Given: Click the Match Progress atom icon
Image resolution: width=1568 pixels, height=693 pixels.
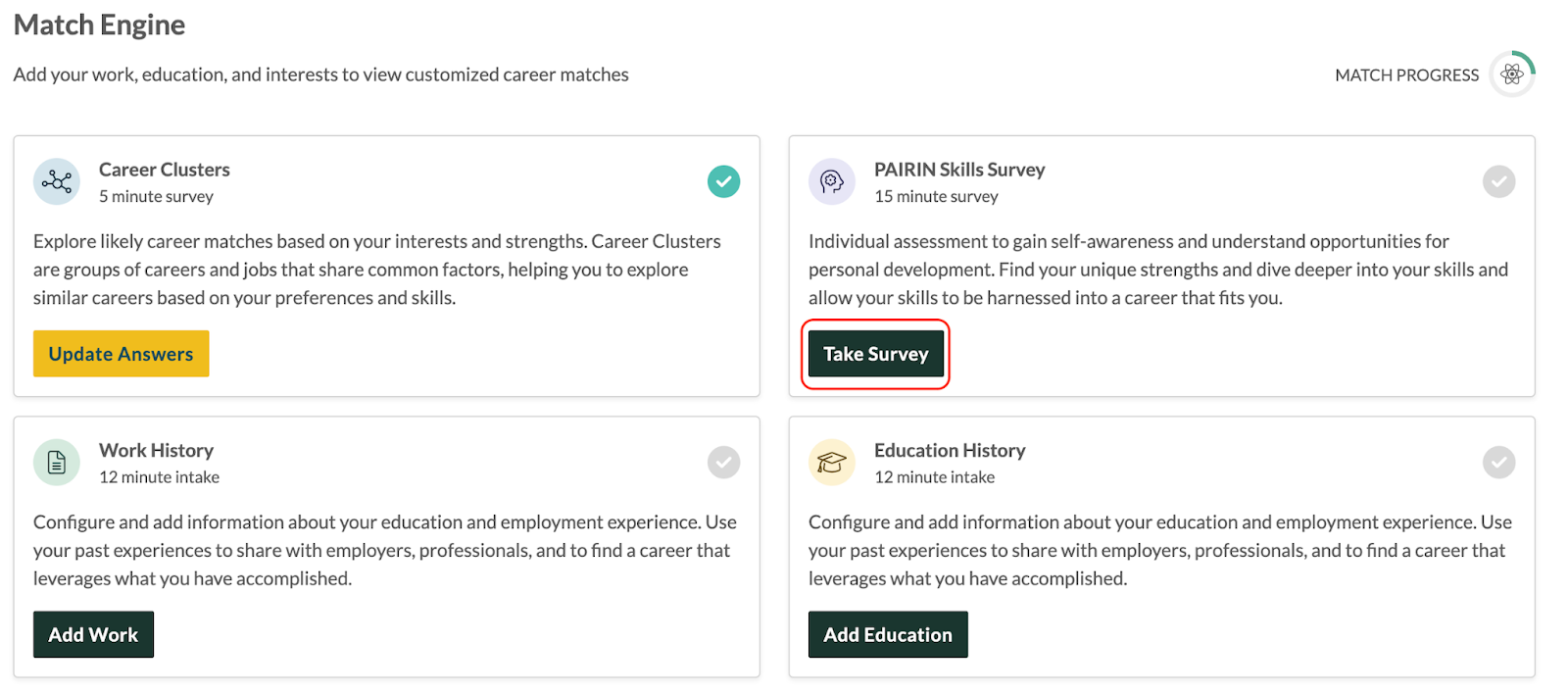Looking at the screenshot, I should point(1512,74).
